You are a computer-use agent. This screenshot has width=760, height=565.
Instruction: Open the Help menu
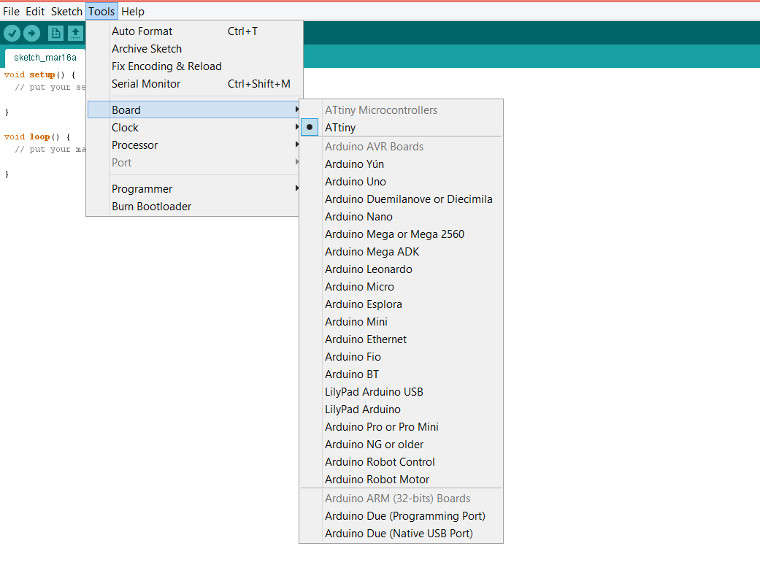coord(133,11)
